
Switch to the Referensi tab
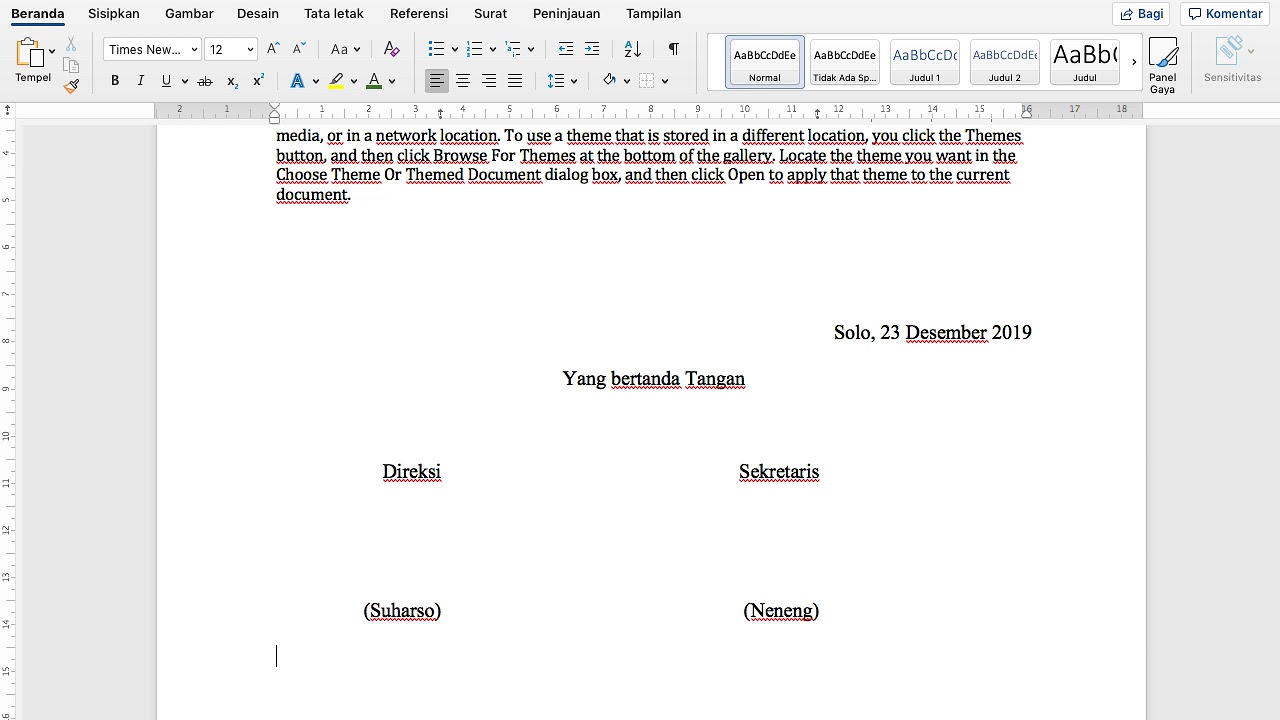coord(419,14)
